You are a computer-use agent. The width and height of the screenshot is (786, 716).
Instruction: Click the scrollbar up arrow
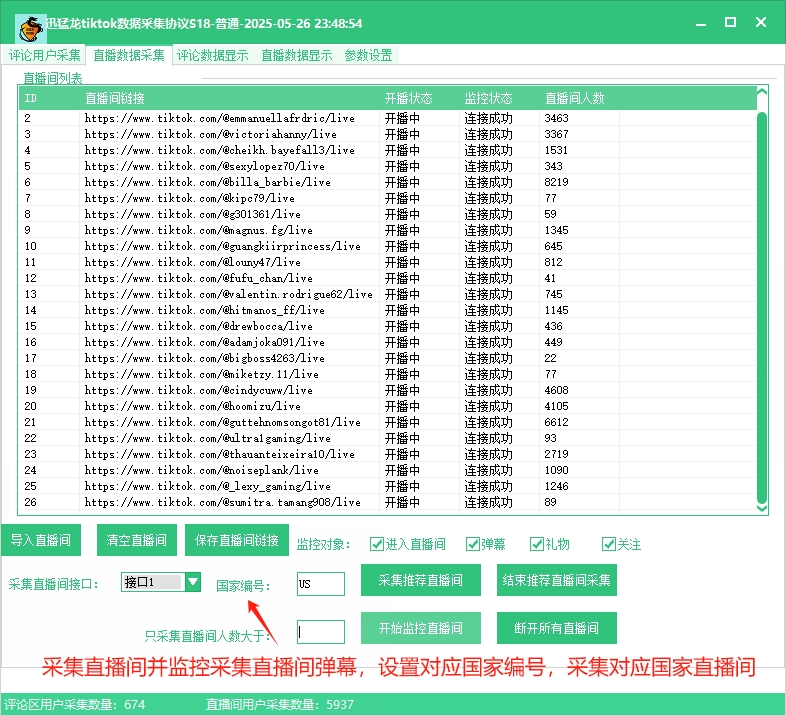[762, 92]
